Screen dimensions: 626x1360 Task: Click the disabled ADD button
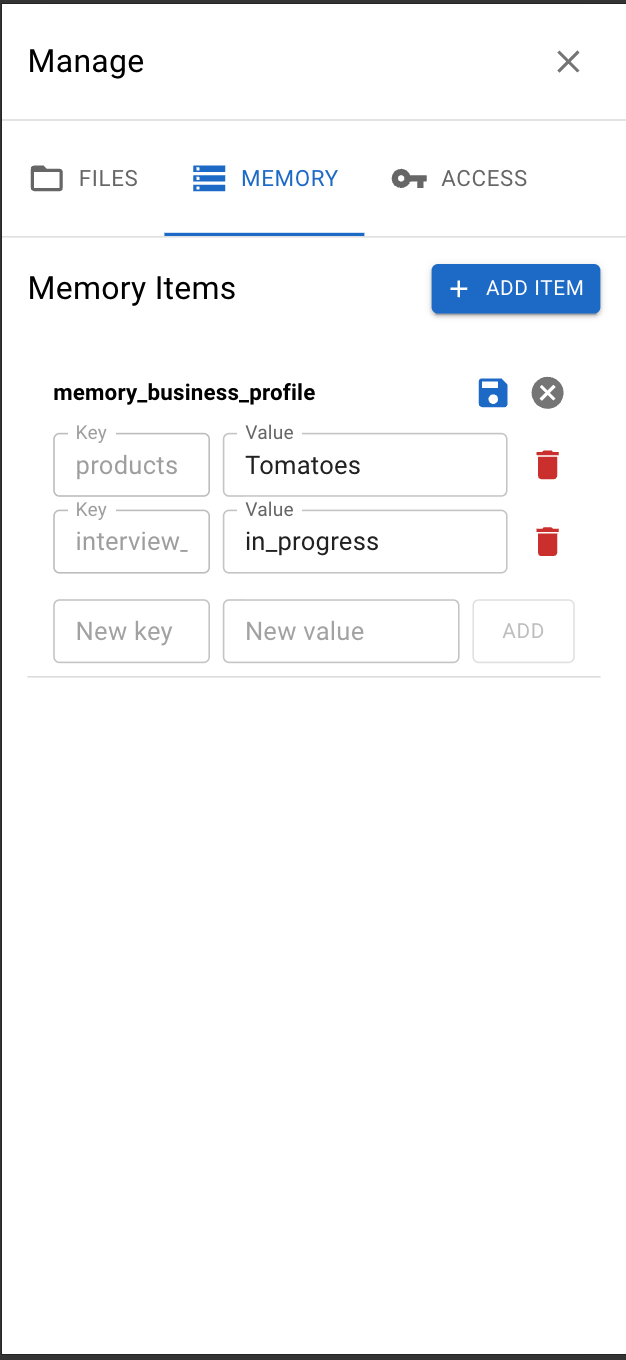(x=523, y=631)
